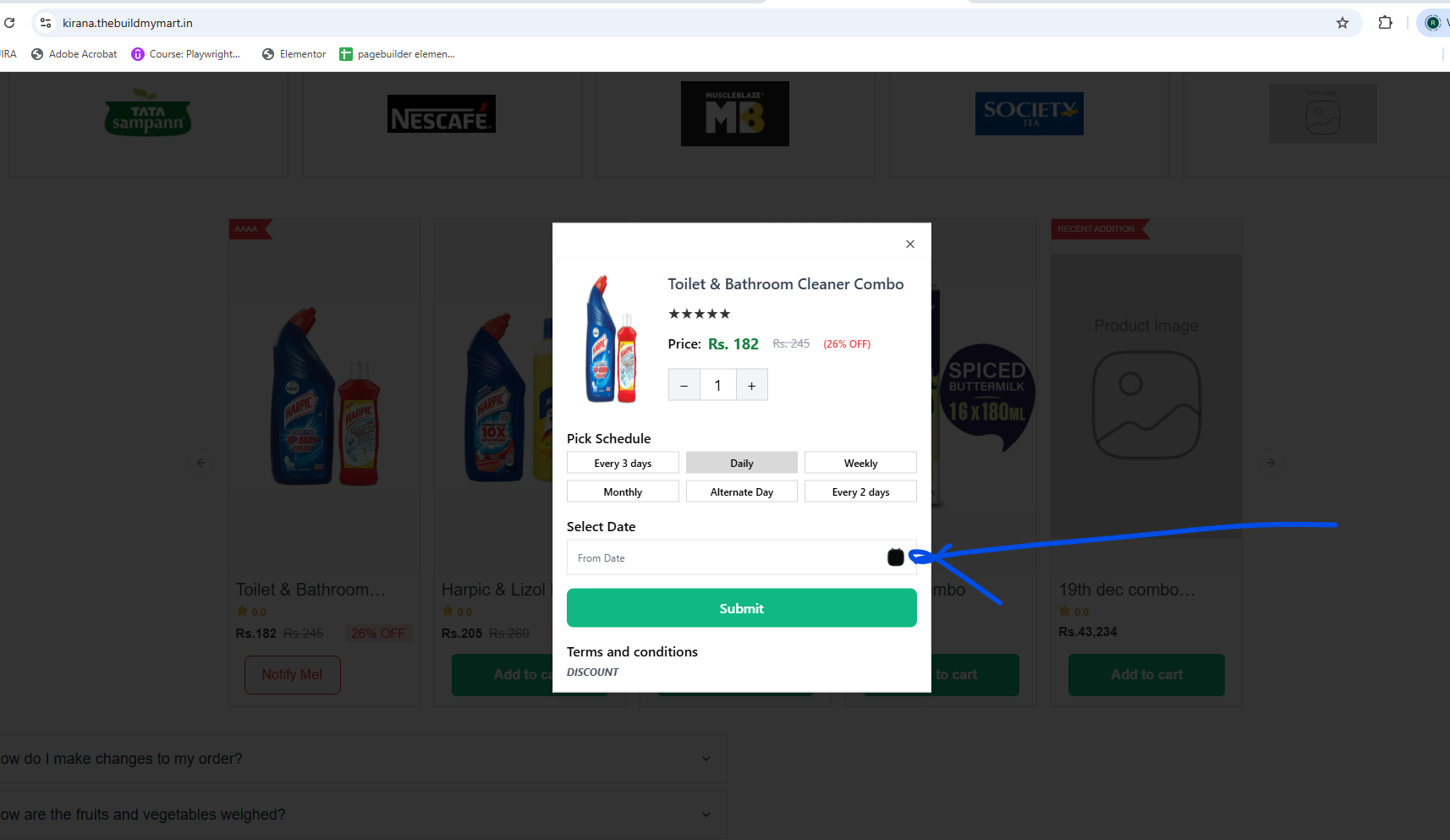Close the product schedule popup

pyautogui.click(x=910, y=244)
